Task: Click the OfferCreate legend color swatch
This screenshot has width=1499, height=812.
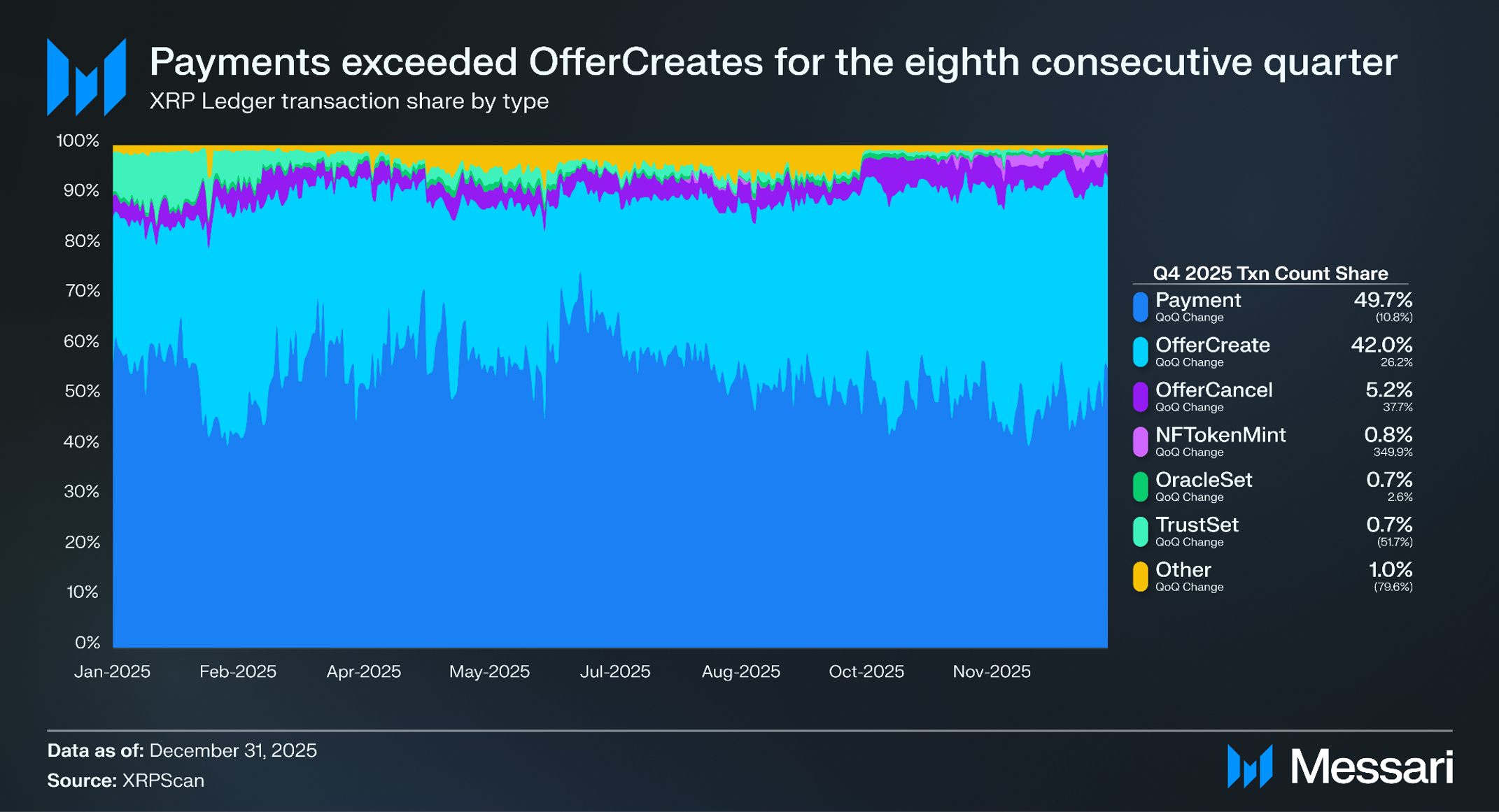Action: tap(1140, 352)
